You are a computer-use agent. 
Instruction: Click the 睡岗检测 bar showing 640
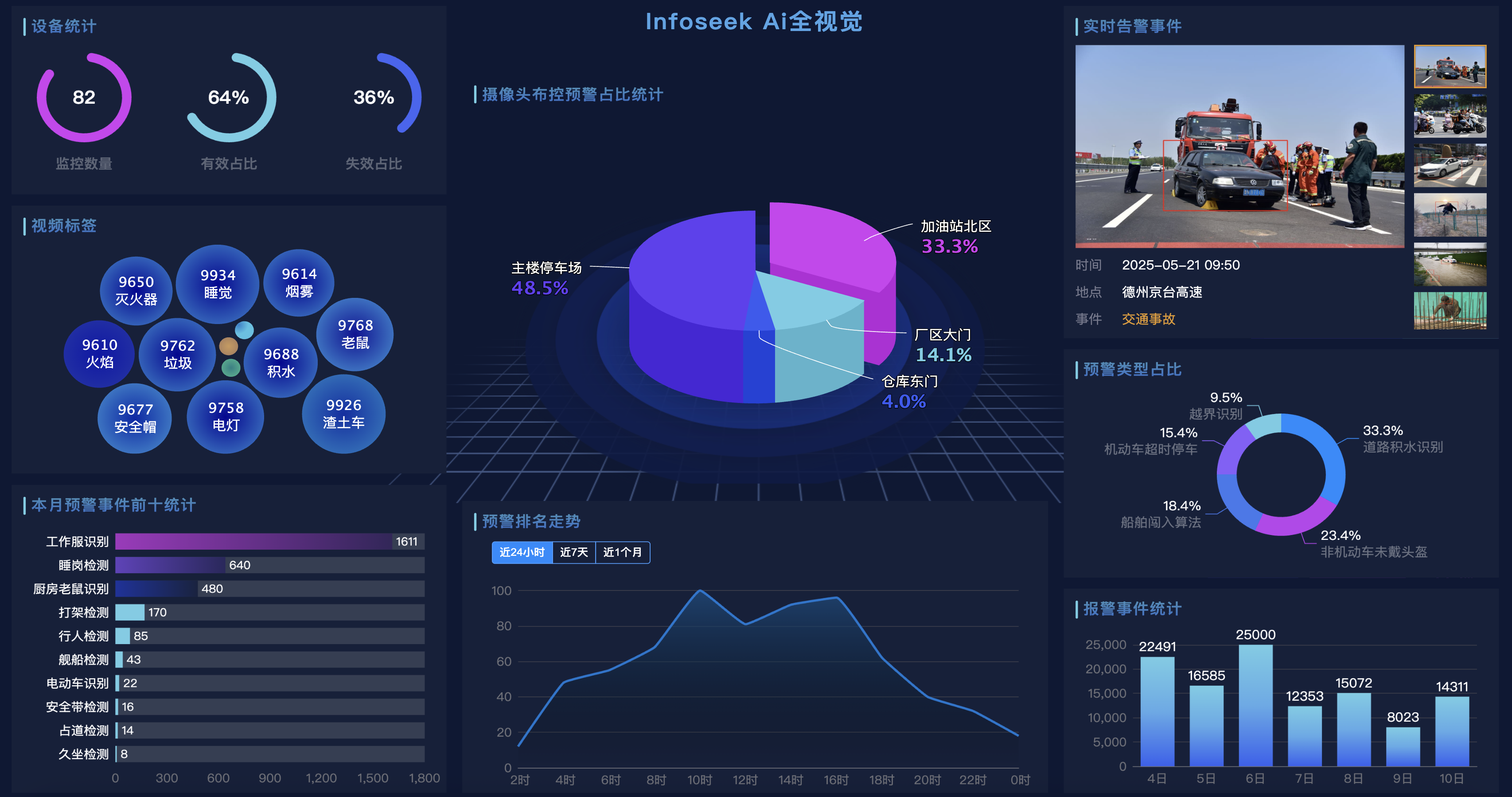click(x=170, y=565)
